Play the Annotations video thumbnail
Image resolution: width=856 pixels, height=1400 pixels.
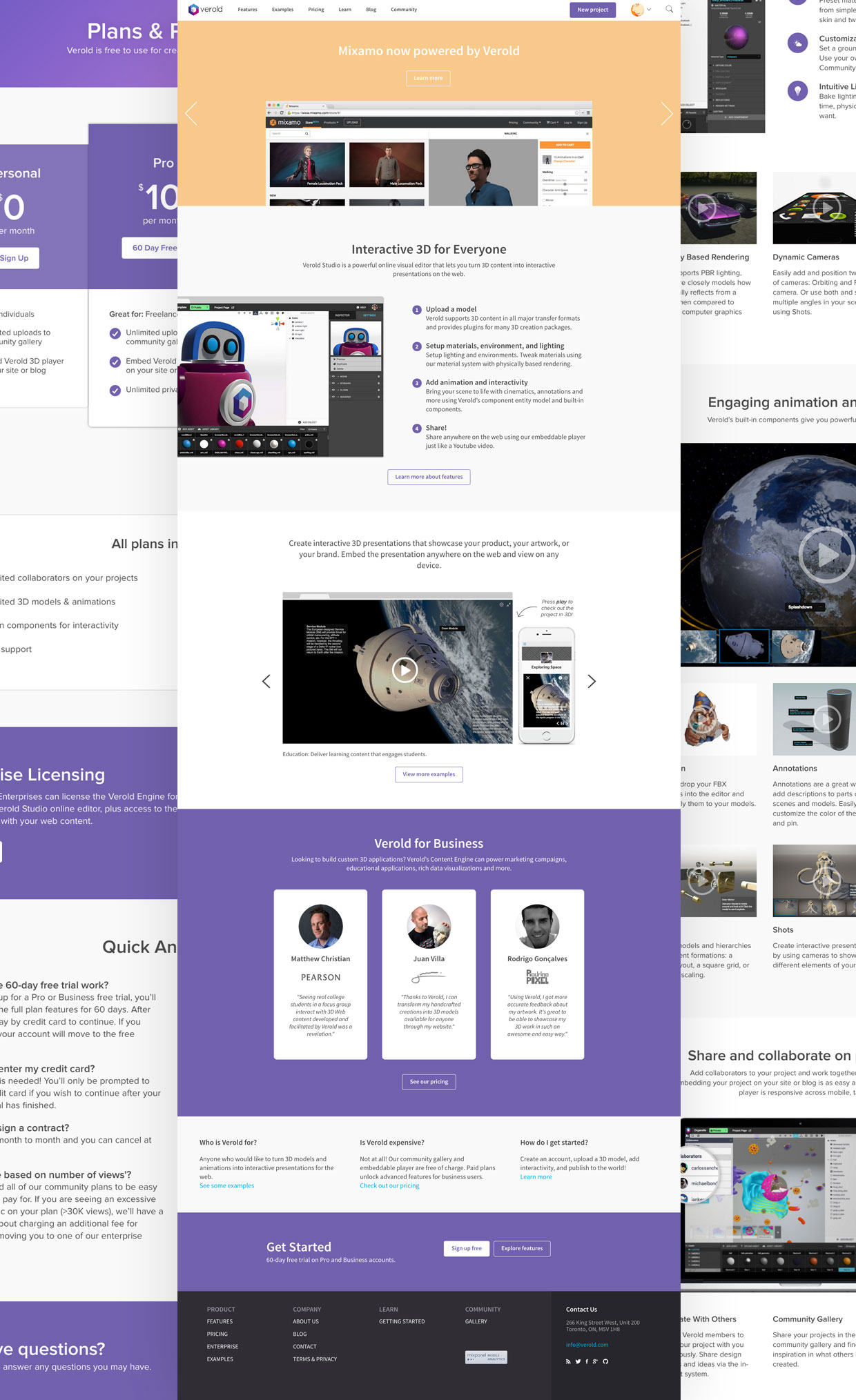pos(827,719)
